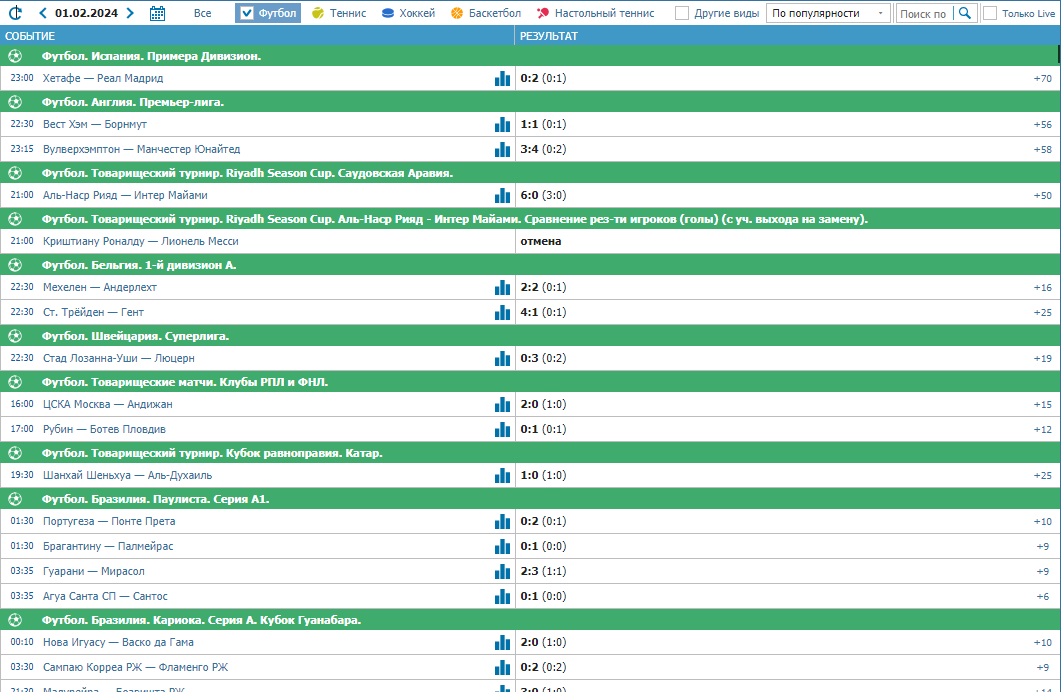This screenshot has width=1061, height=692.
Task: Open statistics icon for Брагантину — Палмейрас
Action: click(x=502, y=547)
